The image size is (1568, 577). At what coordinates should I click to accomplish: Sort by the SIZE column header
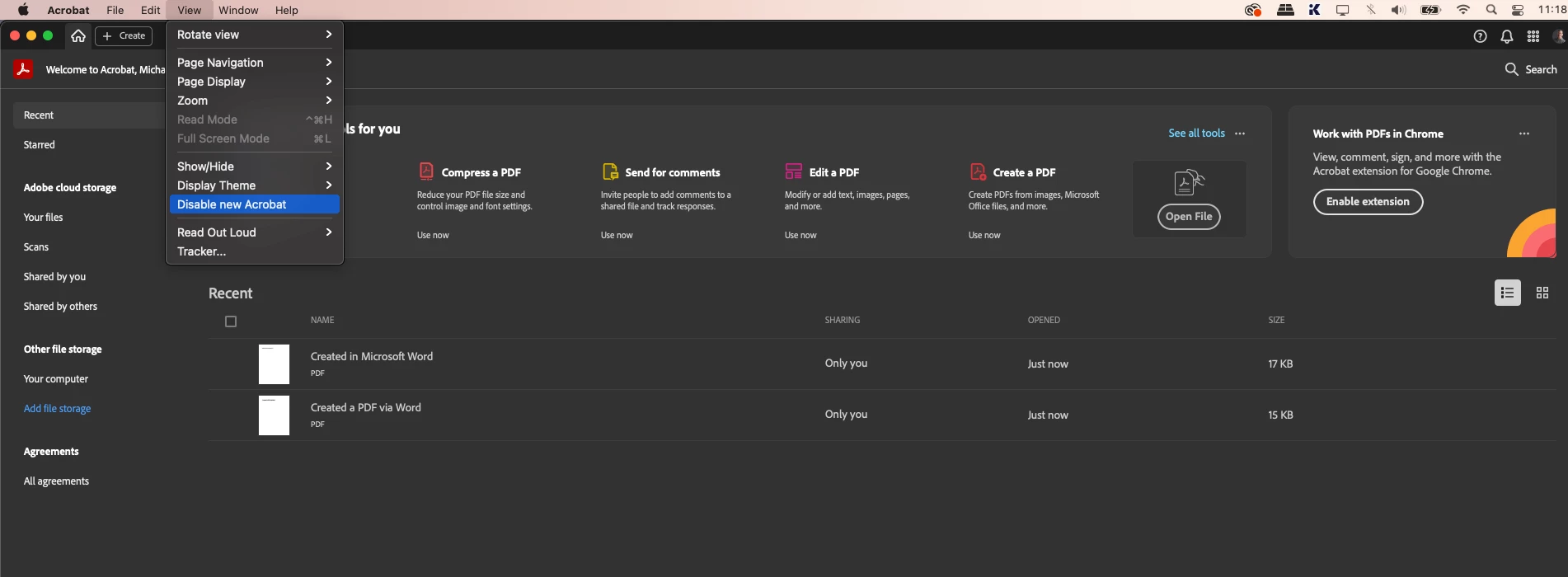[x=1276, y=320]
